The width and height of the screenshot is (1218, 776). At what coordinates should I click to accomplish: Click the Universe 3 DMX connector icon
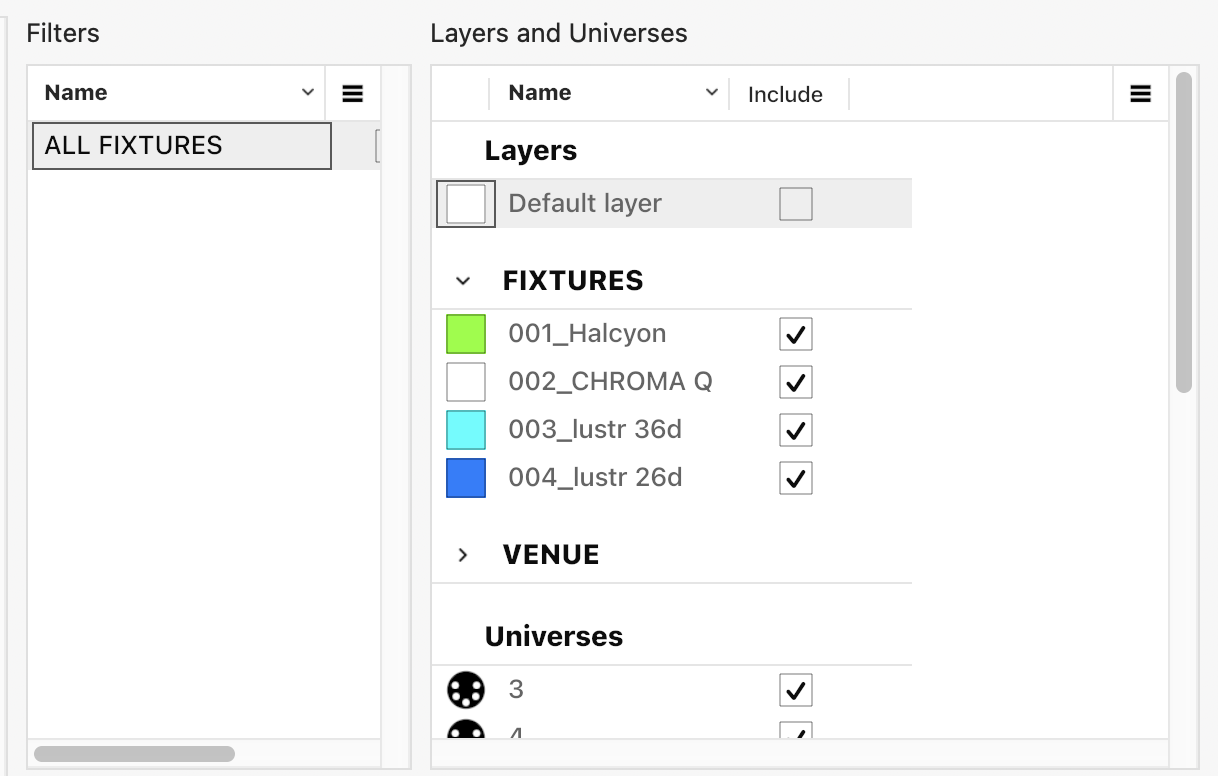click(x=465, y=690)
